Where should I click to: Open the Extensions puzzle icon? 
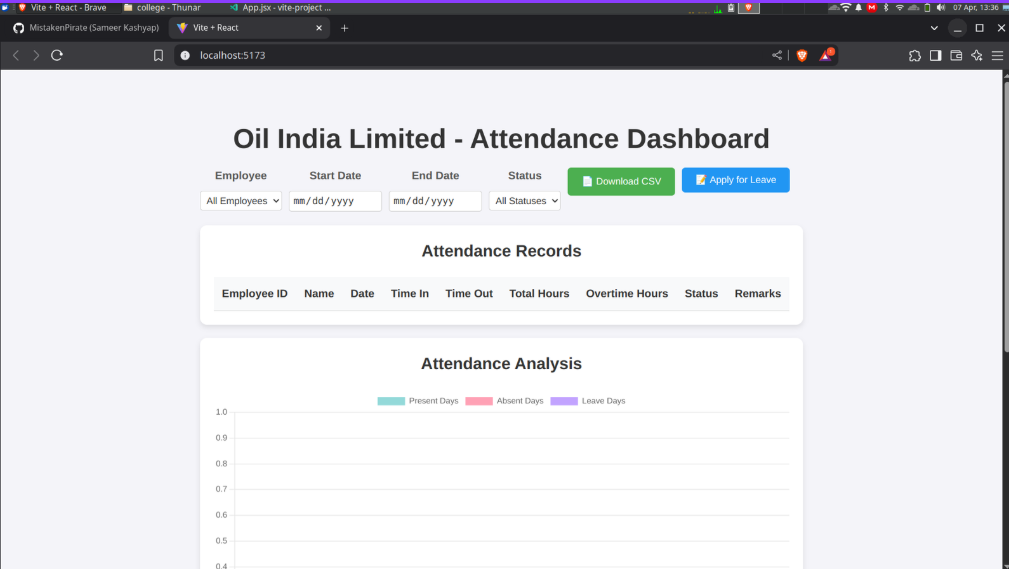coord(914,55)
